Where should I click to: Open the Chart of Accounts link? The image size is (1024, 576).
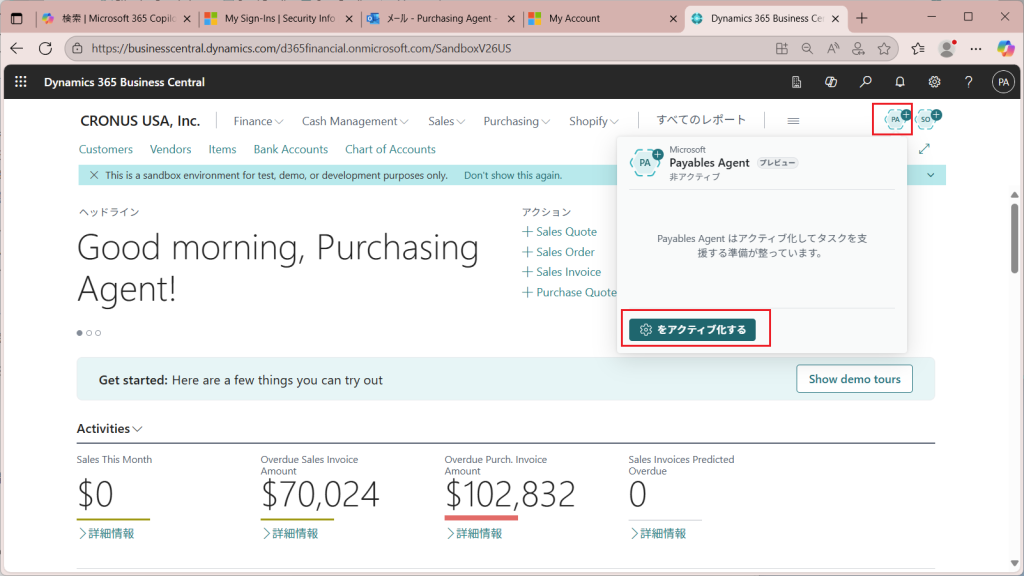tap(390, 149)
